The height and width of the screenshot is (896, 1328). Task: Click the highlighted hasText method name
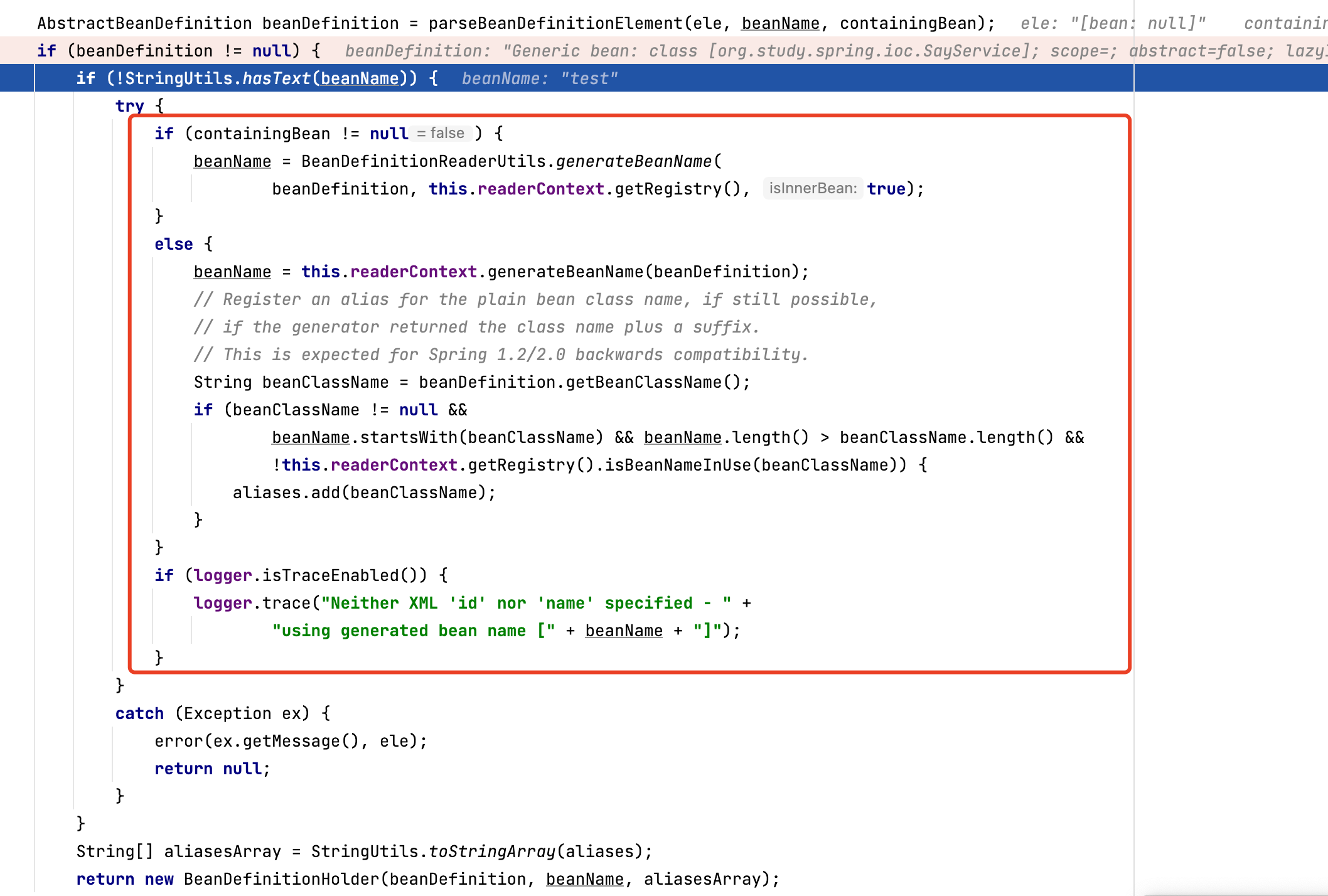[x=276, y=78]
